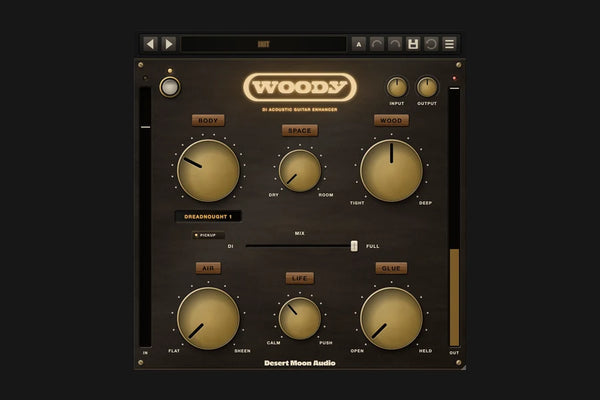Open the preset name display
Viewport: 600px width, 400px height.
click(263, 44)
